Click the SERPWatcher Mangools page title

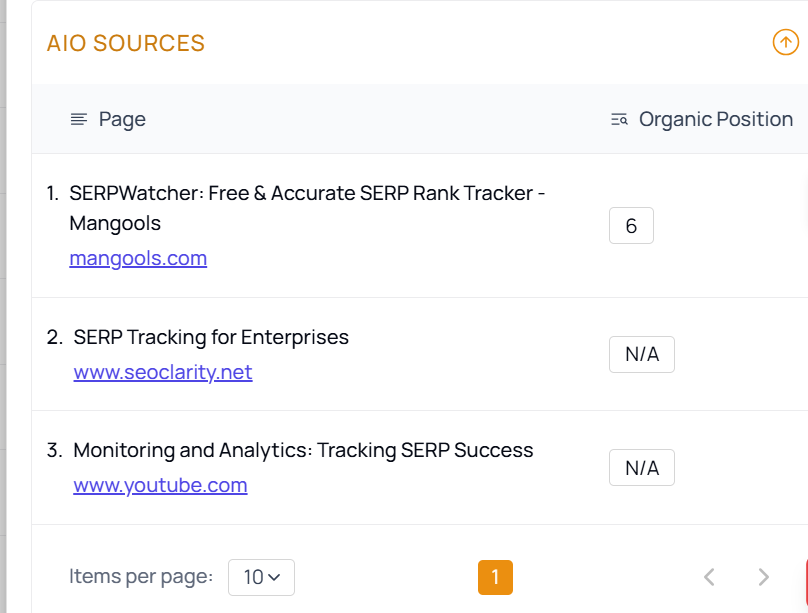(x=307, y=208)
